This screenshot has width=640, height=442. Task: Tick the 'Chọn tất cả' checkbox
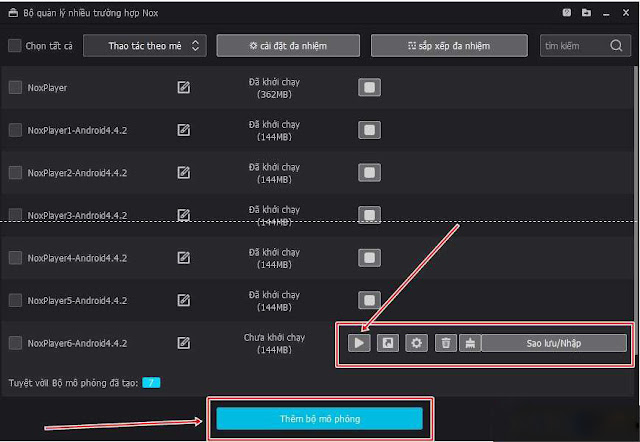[x=15, y=45]
